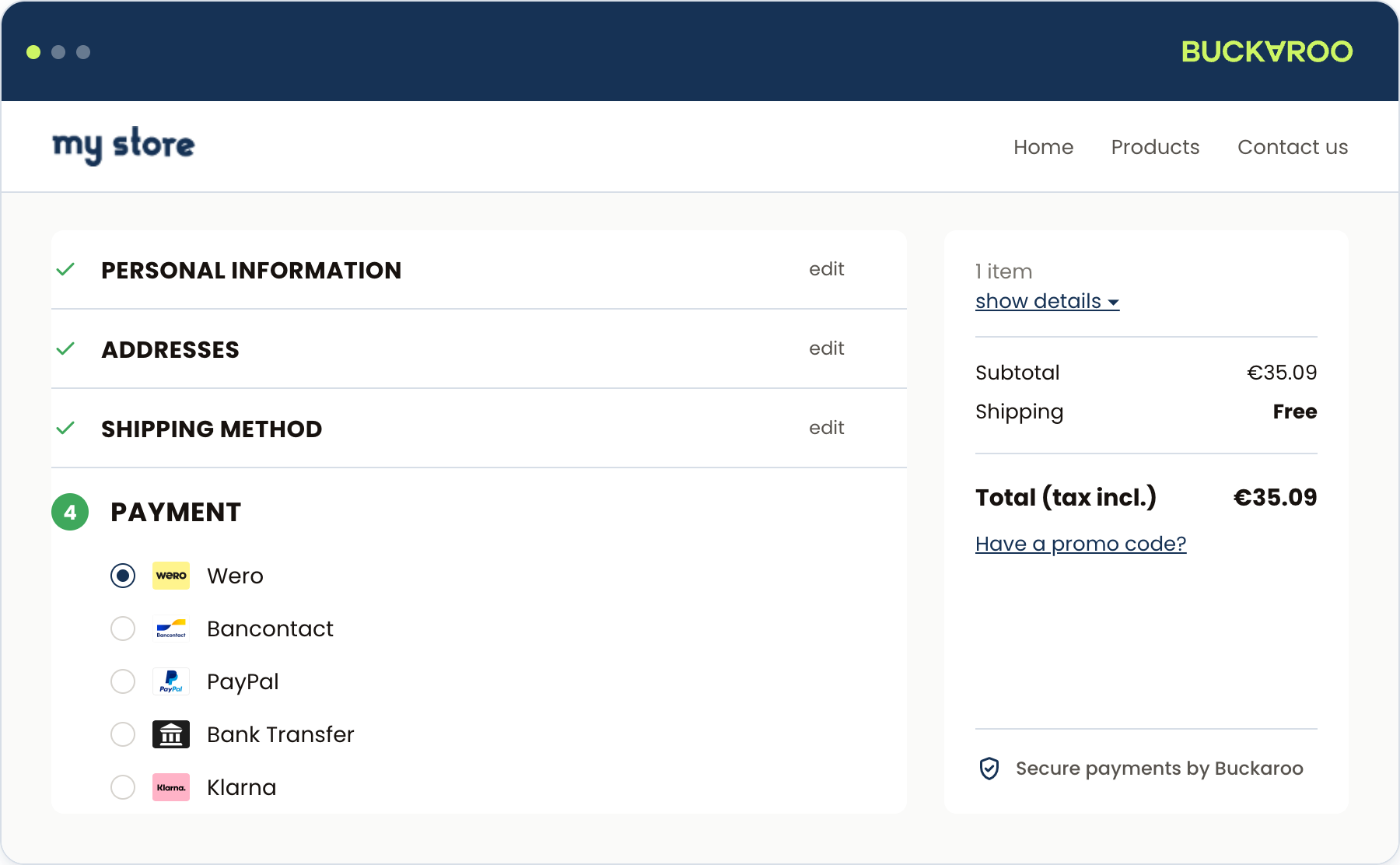Open the Home navigation item

[x=1043, y=147]
